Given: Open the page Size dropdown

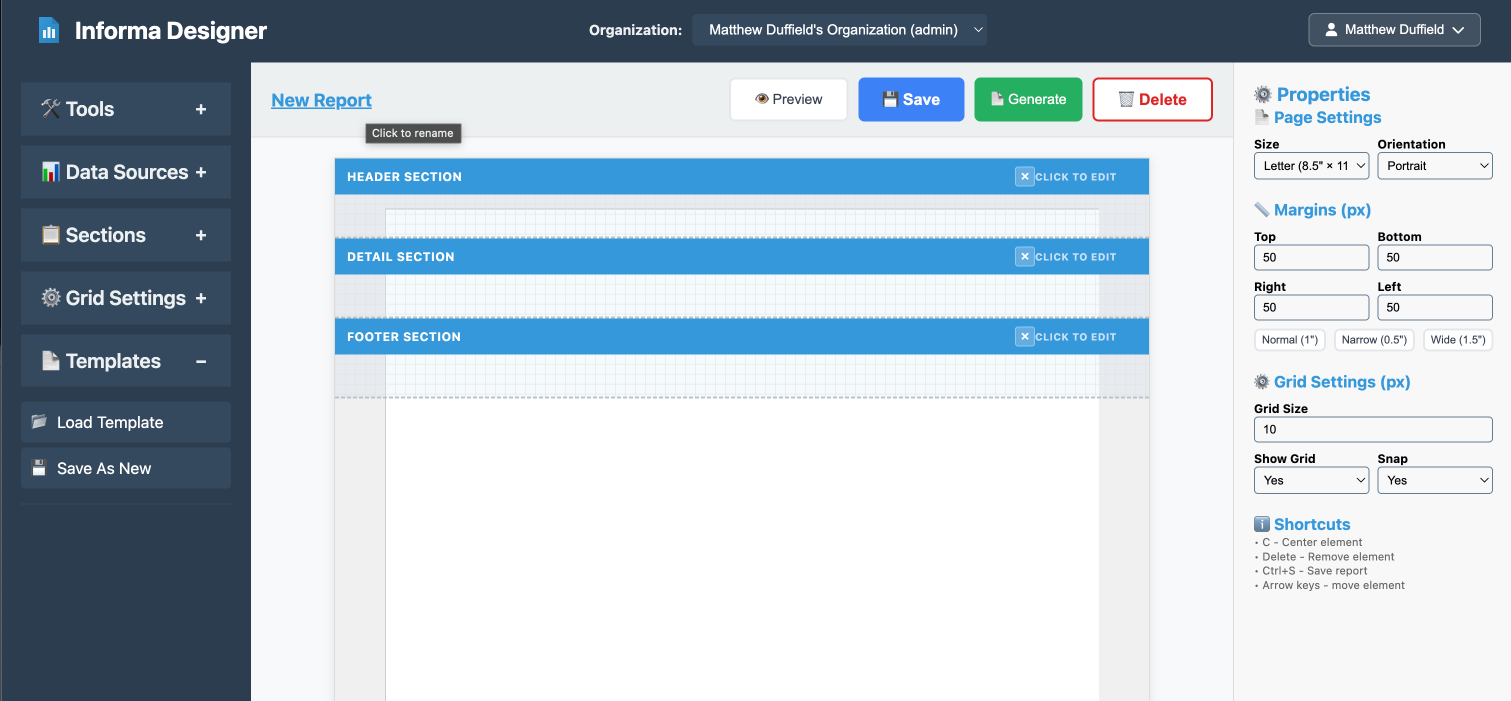Looking at the screenshot, I should point(1310,166).
